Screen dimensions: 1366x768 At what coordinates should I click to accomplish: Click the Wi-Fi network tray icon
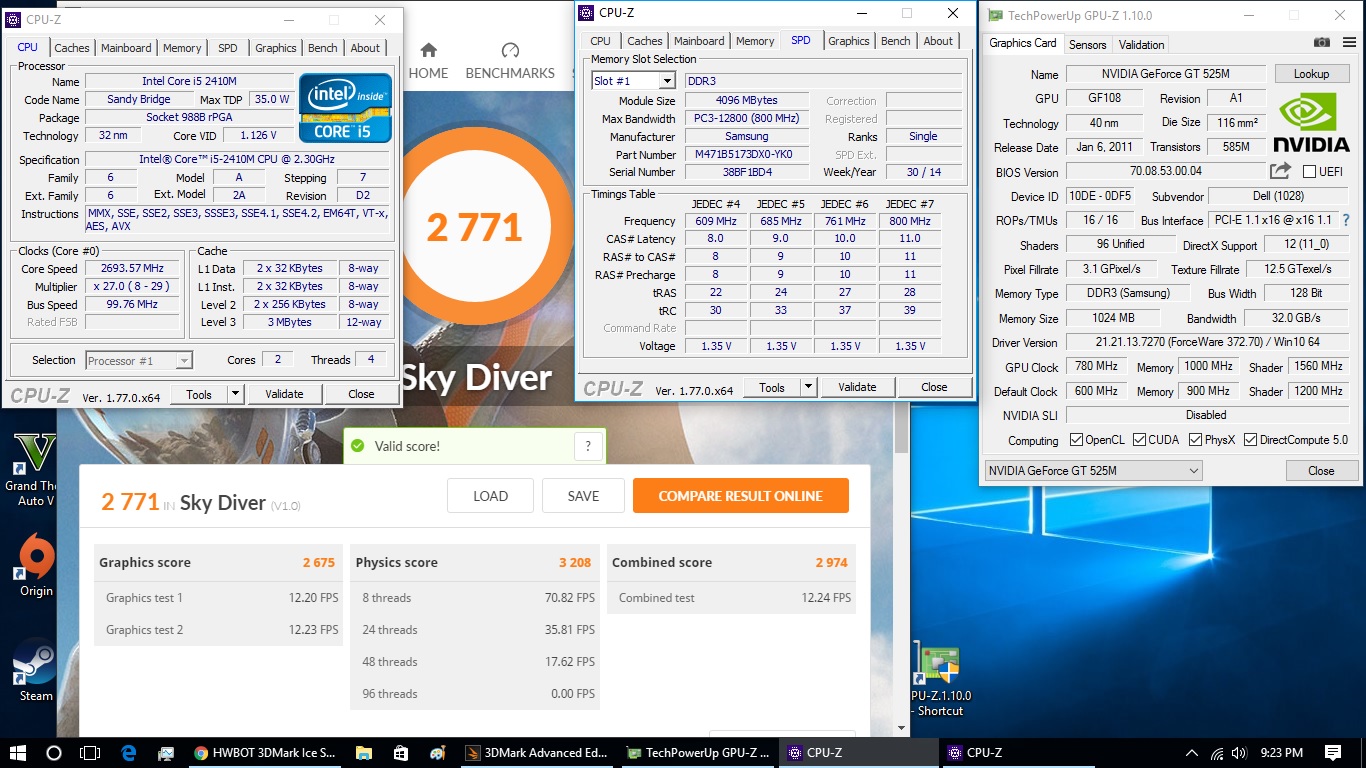[1215, 753]
